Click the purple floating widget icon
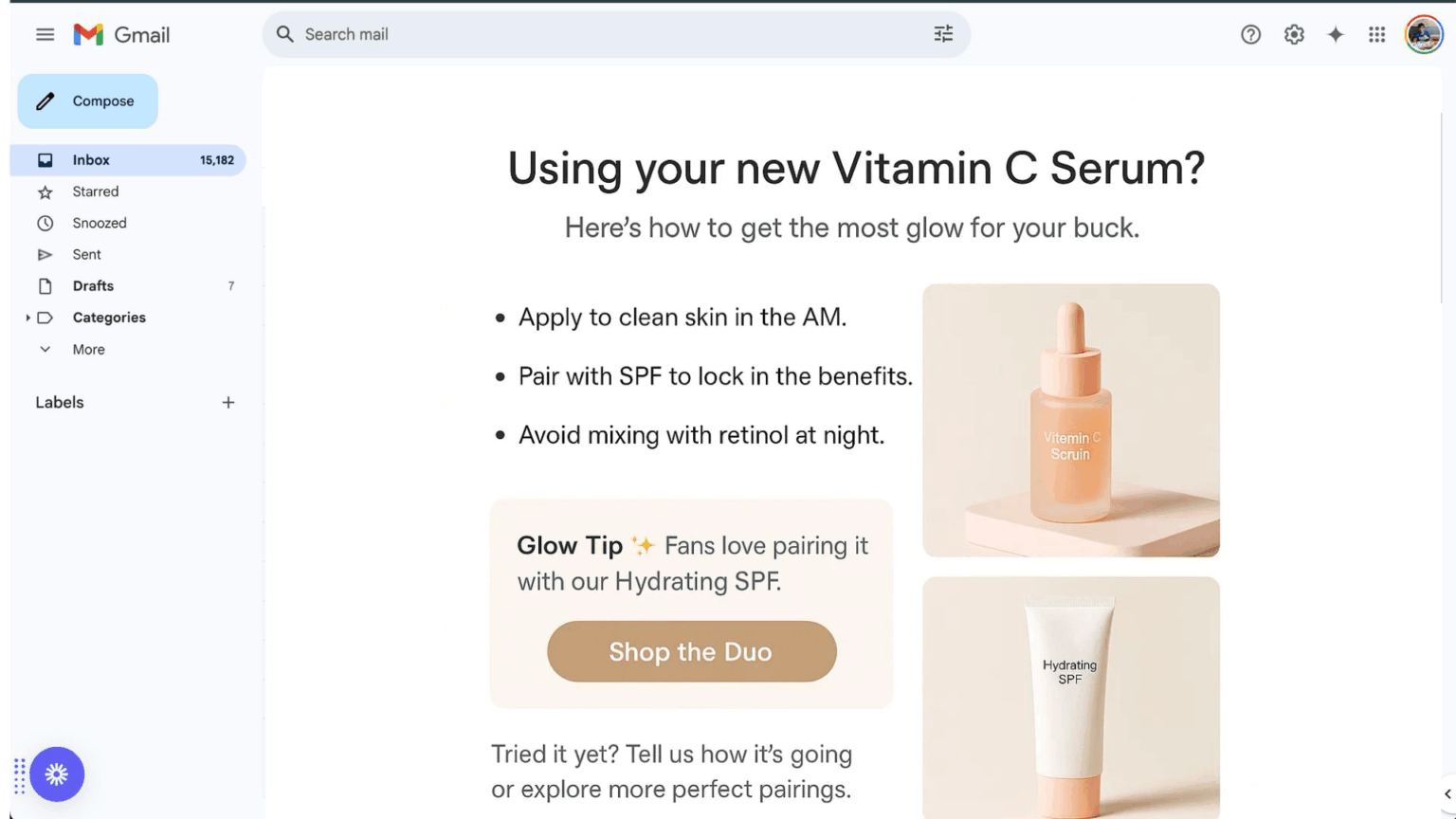The width and height of the screenshot is (1456, 819). pos(57,774)
